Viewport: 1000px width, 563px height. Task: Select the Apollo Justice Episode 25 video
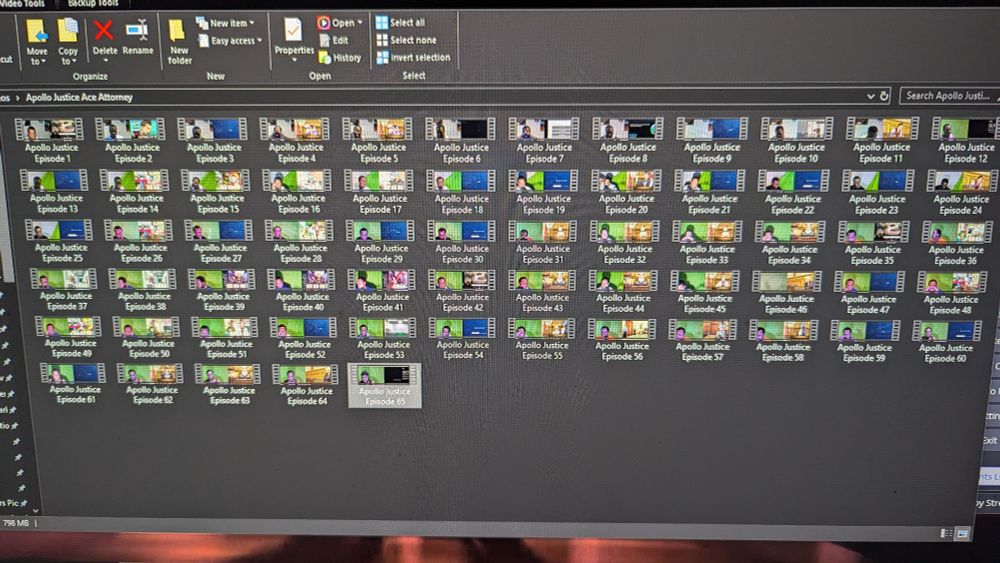(60, 241)
